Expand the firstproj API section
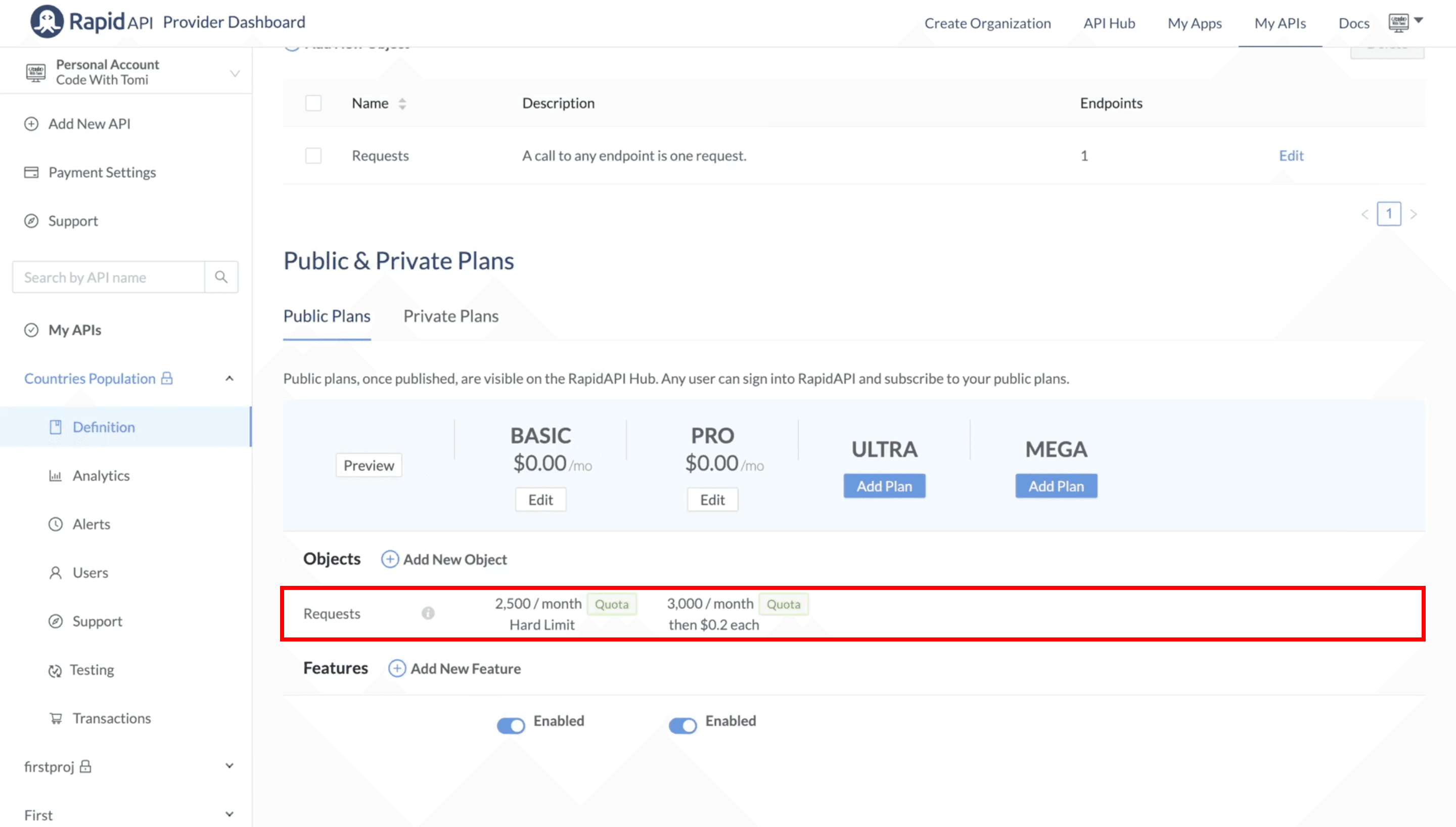The image size is (1456, 827). (x=230, y=766)
